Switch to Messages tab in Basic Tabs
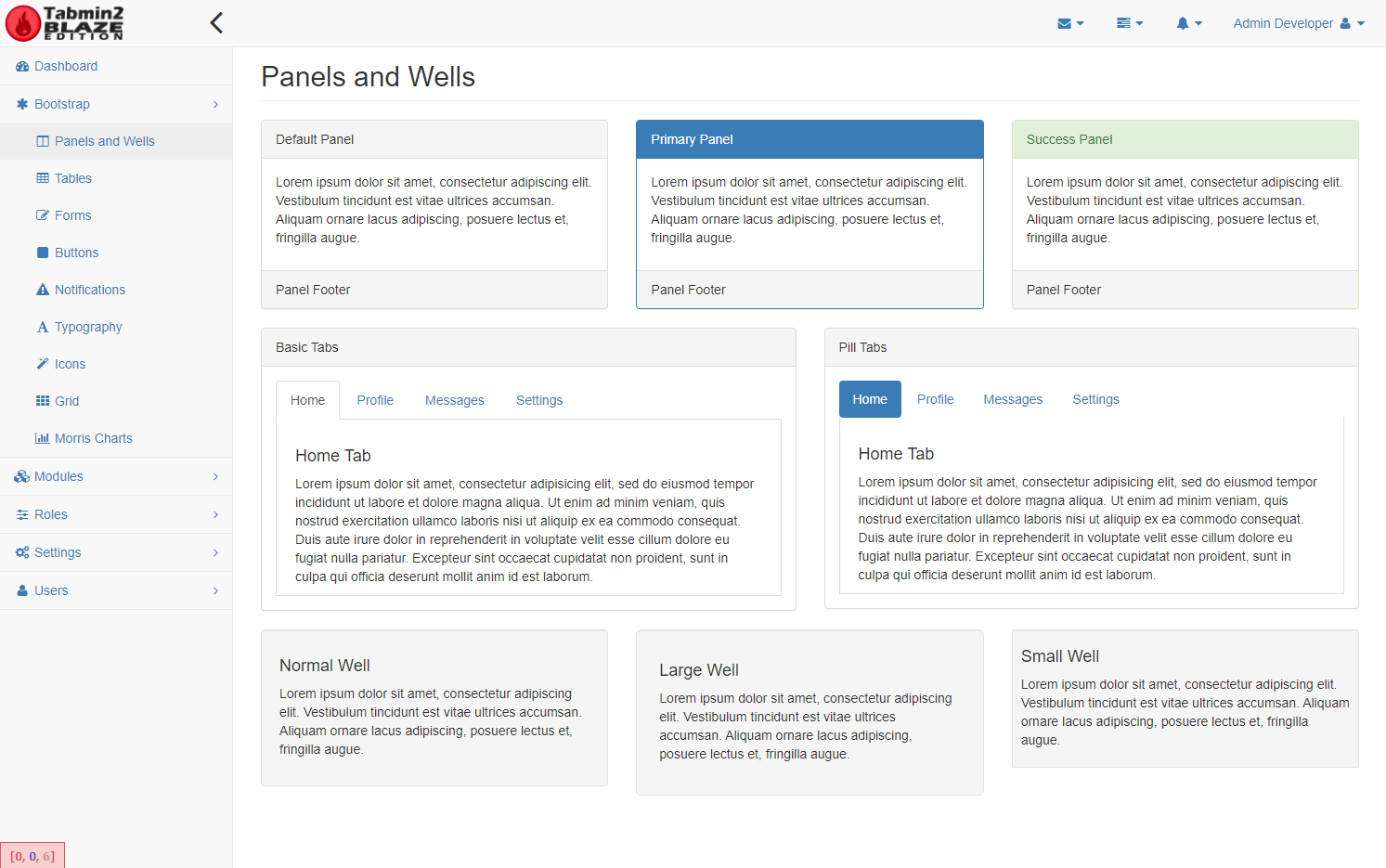 [x=455, y=400]
